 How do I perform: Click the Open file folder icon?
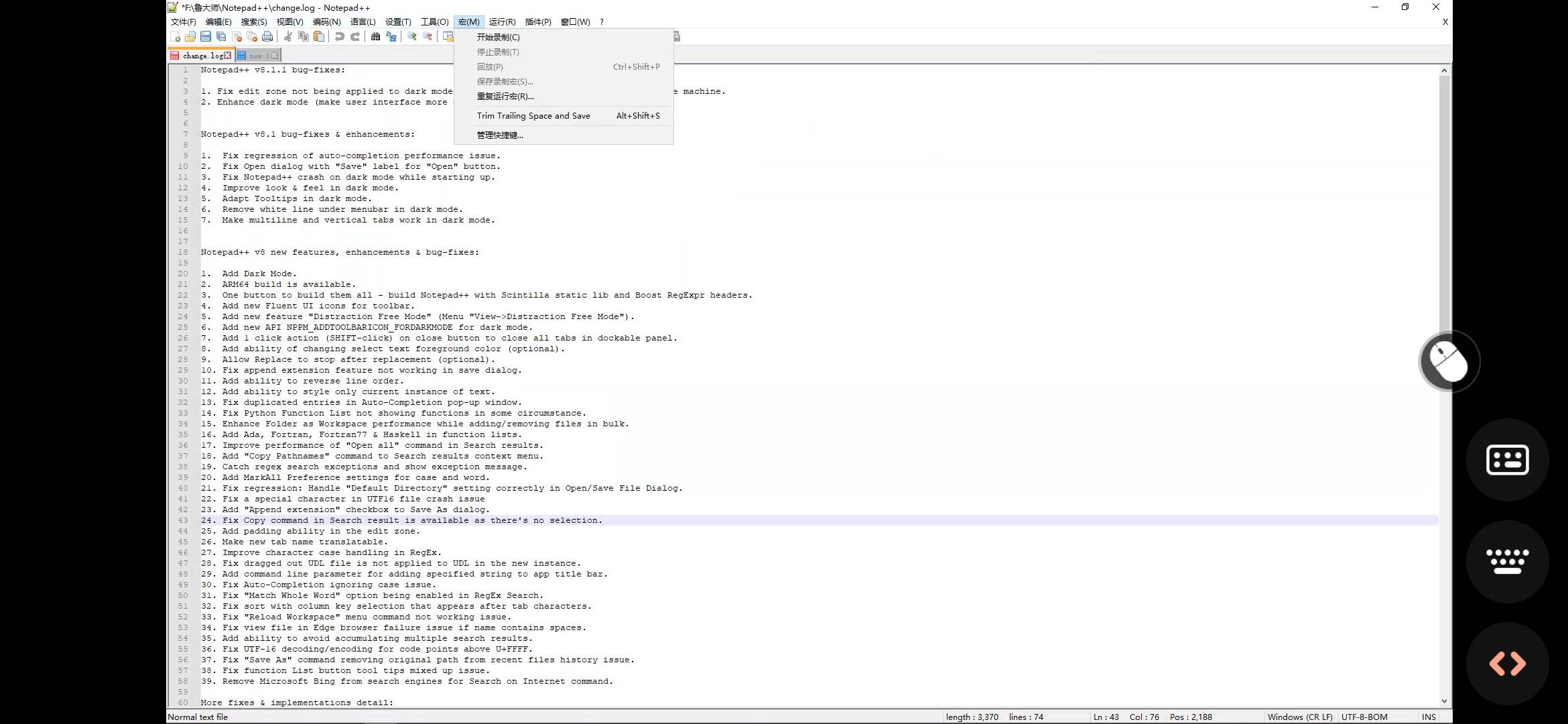190,37
